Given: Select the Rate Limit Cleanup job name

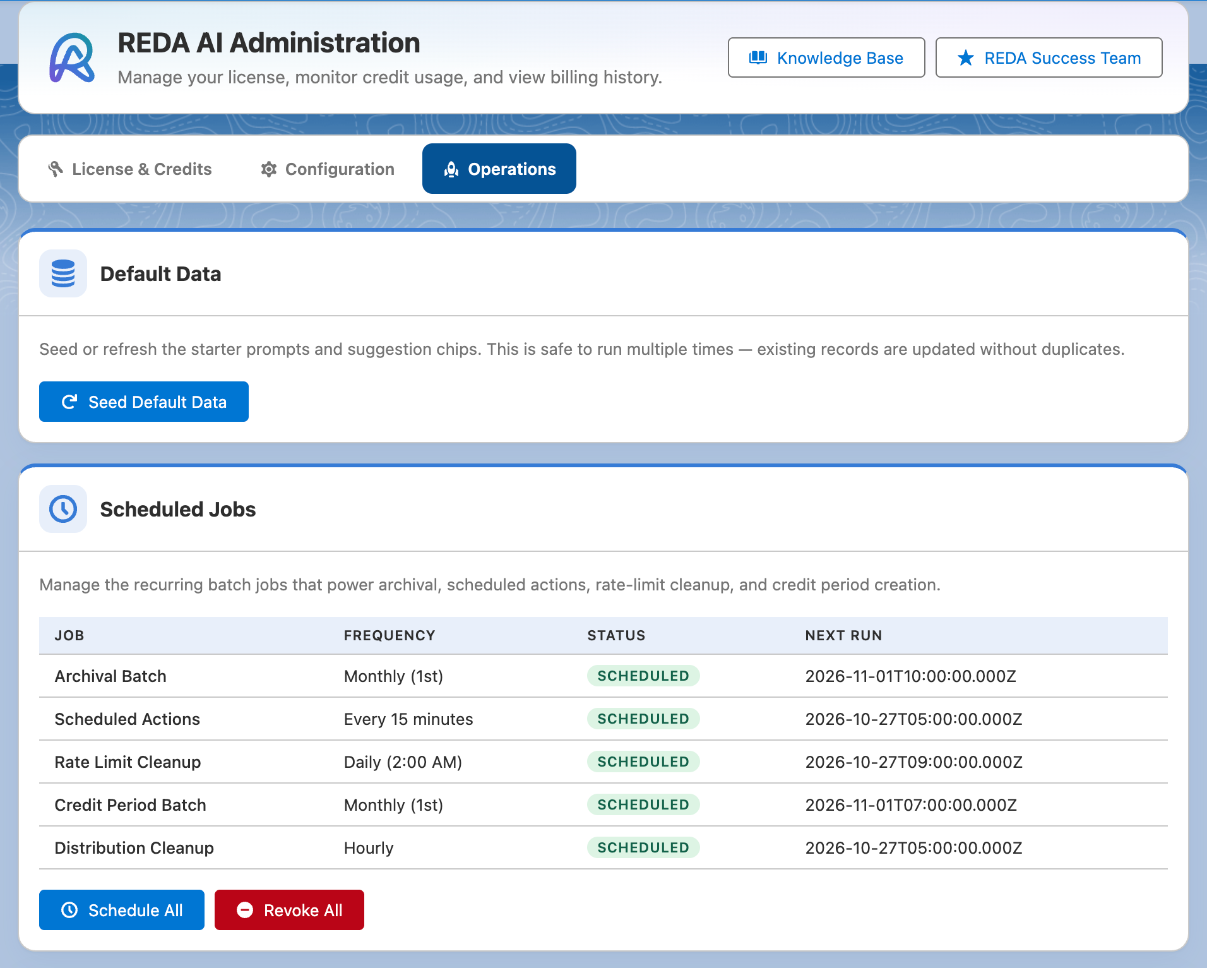Looking at the screenshot, I should pyautogui.click(x=128, y=762).
